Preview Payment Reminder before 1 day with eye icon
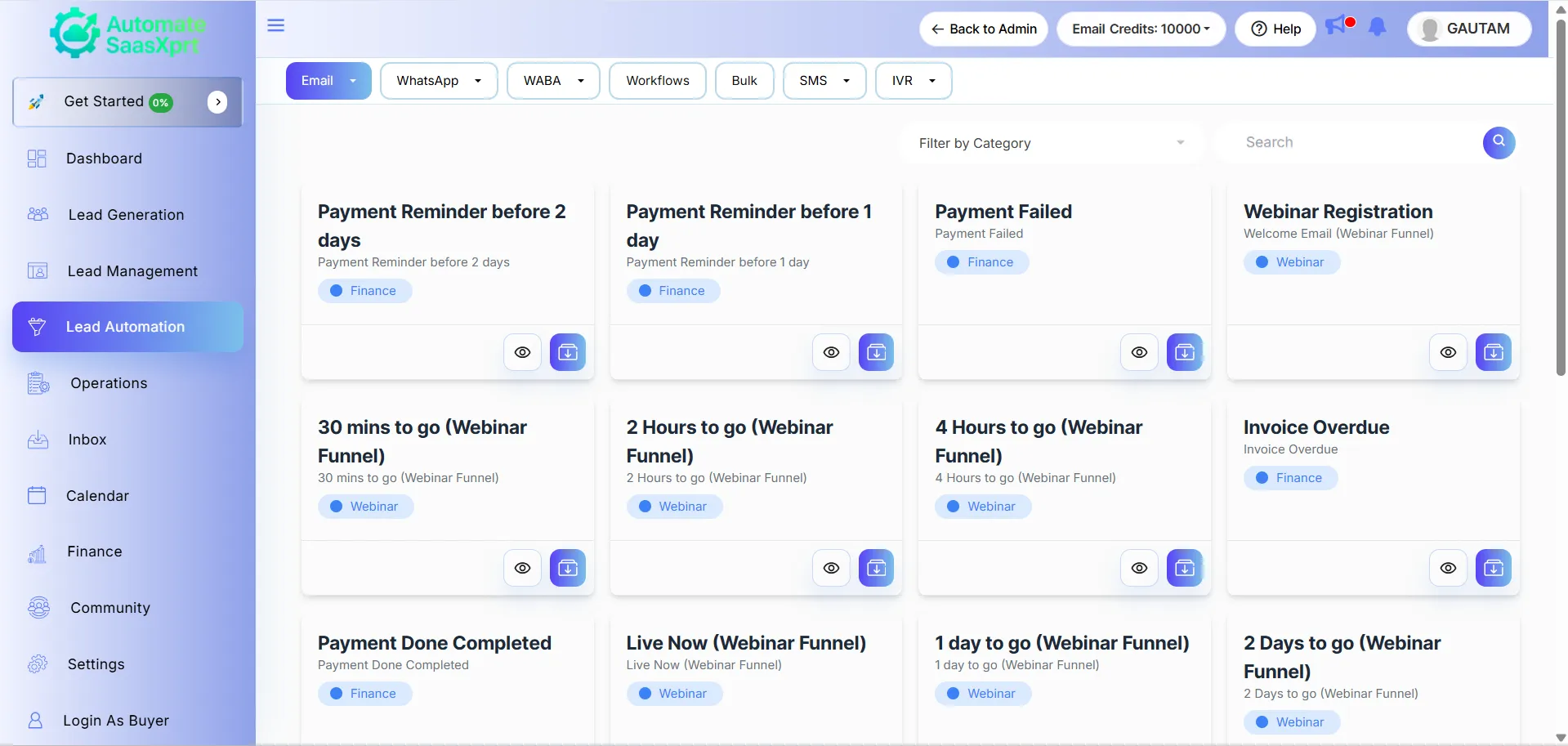 831,352
